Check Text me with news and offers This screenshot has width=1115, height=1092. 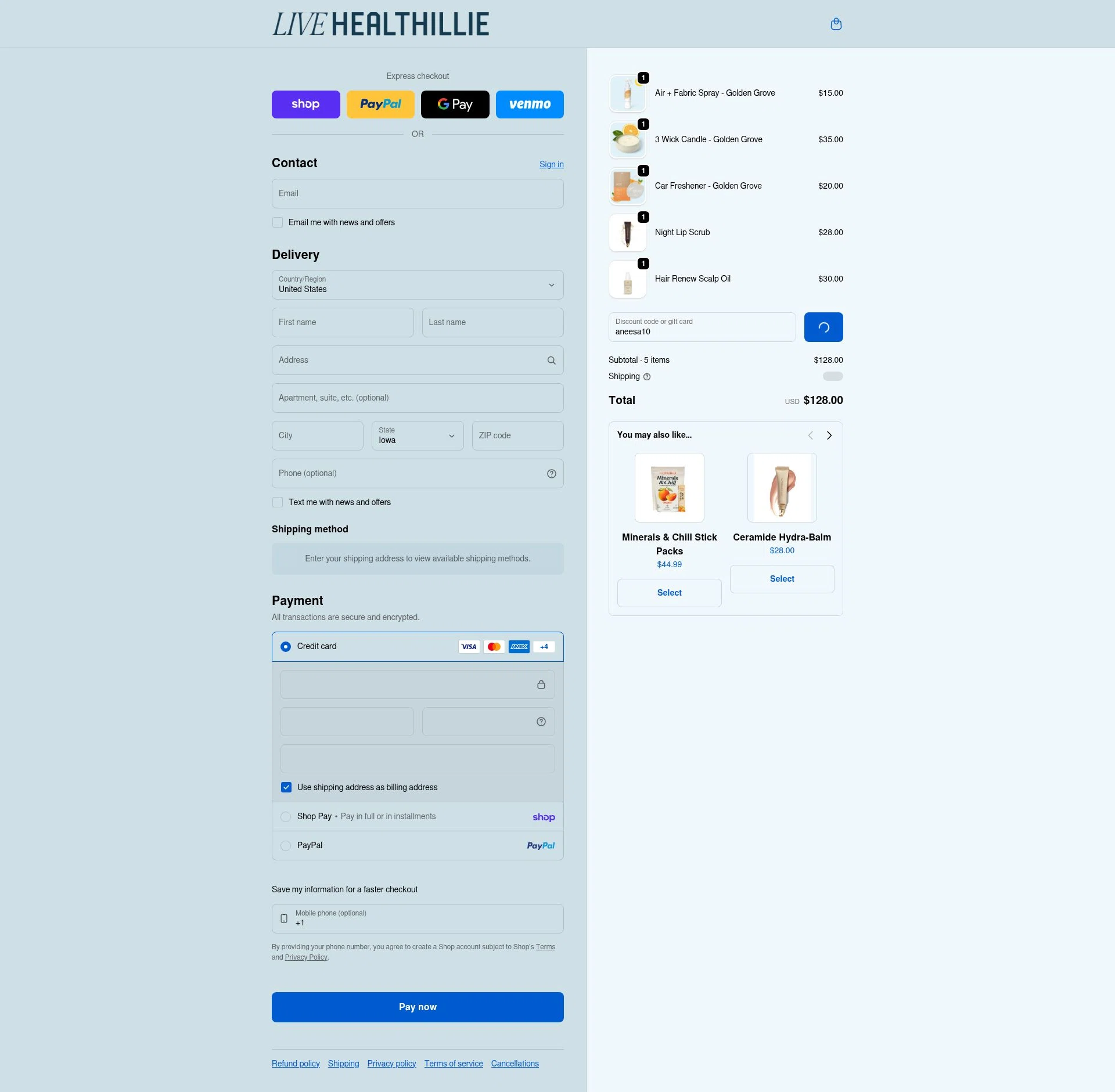[x=277, y=502]
